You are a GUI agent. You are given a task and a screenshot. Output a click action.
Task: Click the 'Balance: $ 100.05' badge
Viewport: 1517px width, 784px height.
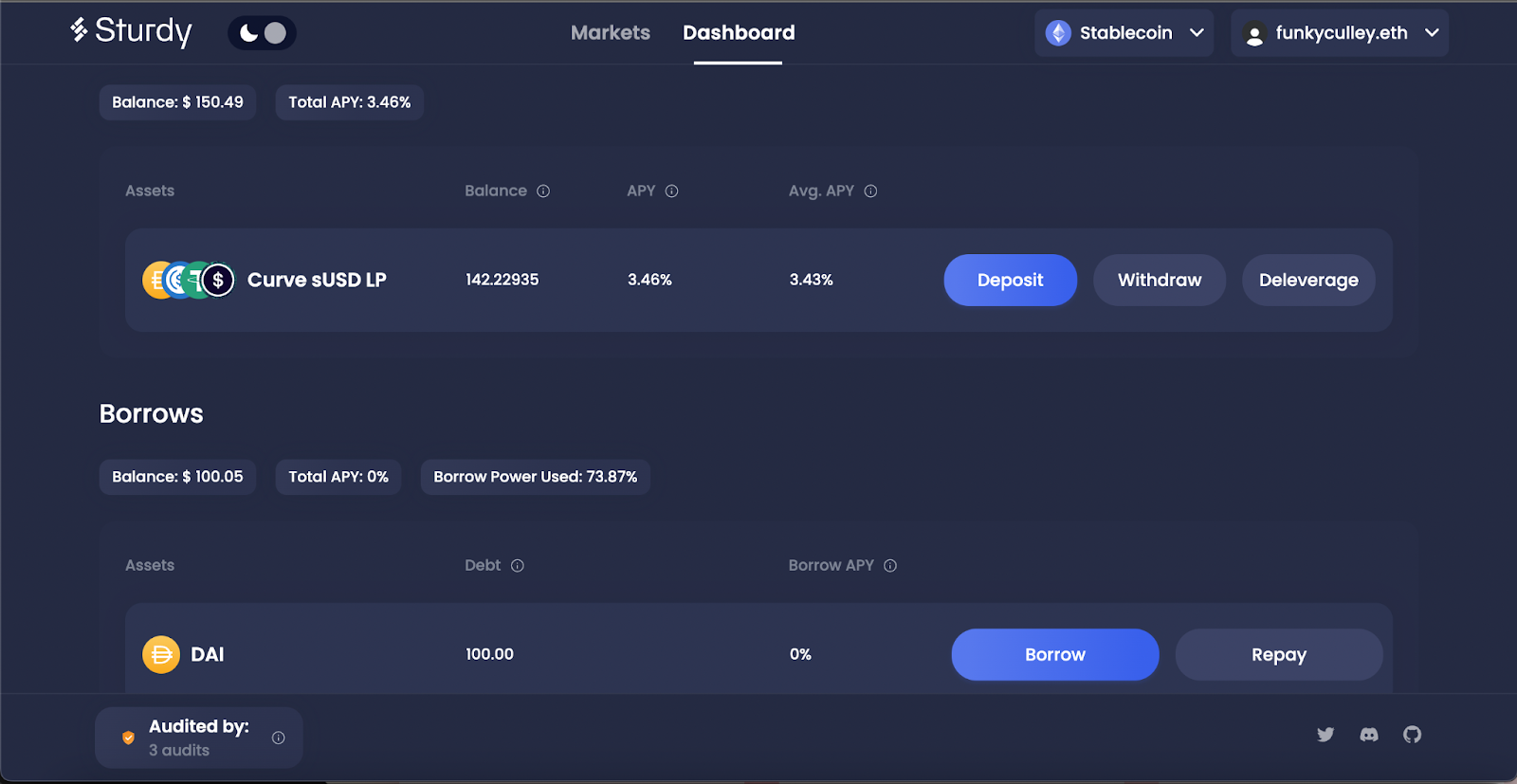[x=177, y=477]
